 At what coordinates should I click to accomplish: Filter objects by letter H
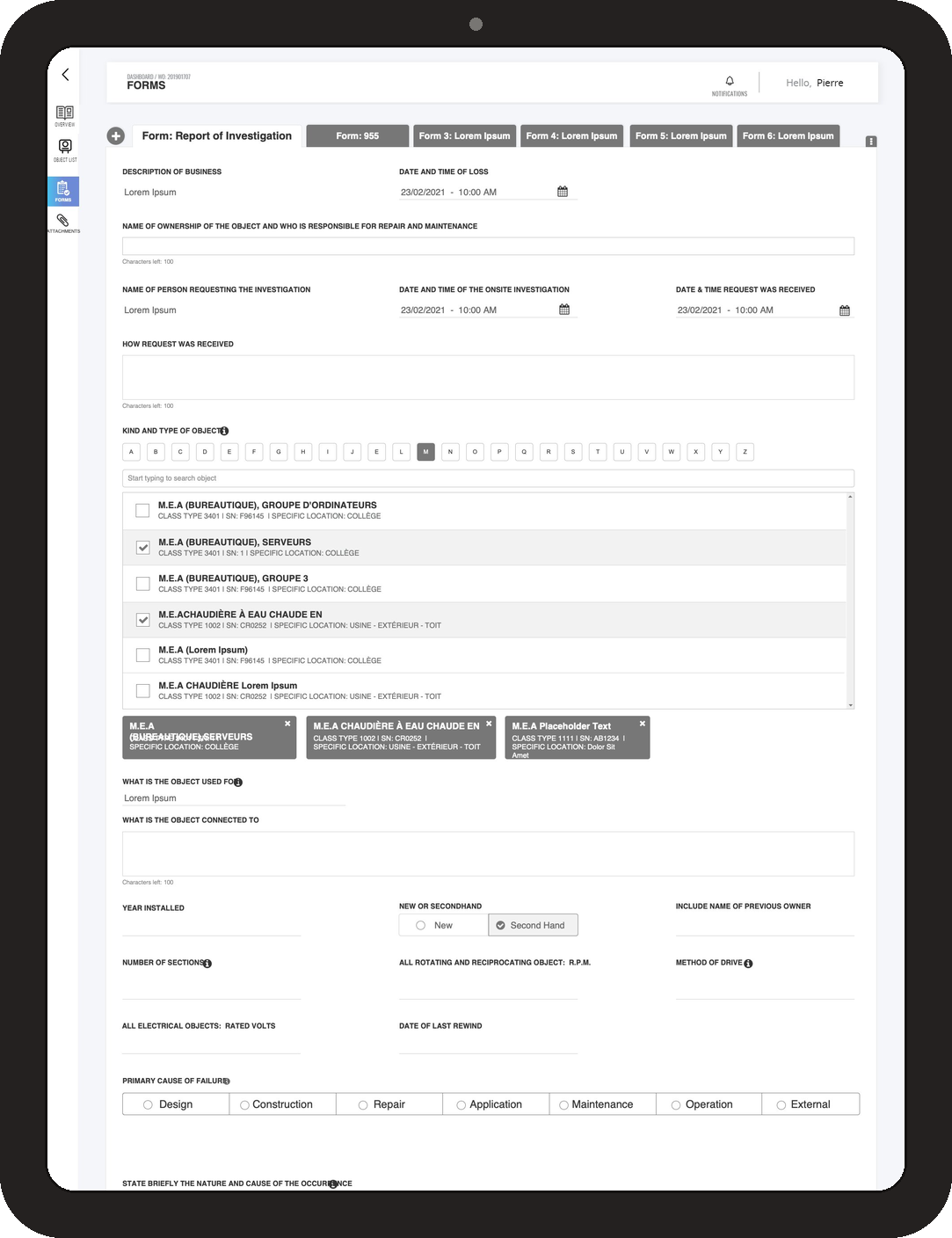click(303, 452)
